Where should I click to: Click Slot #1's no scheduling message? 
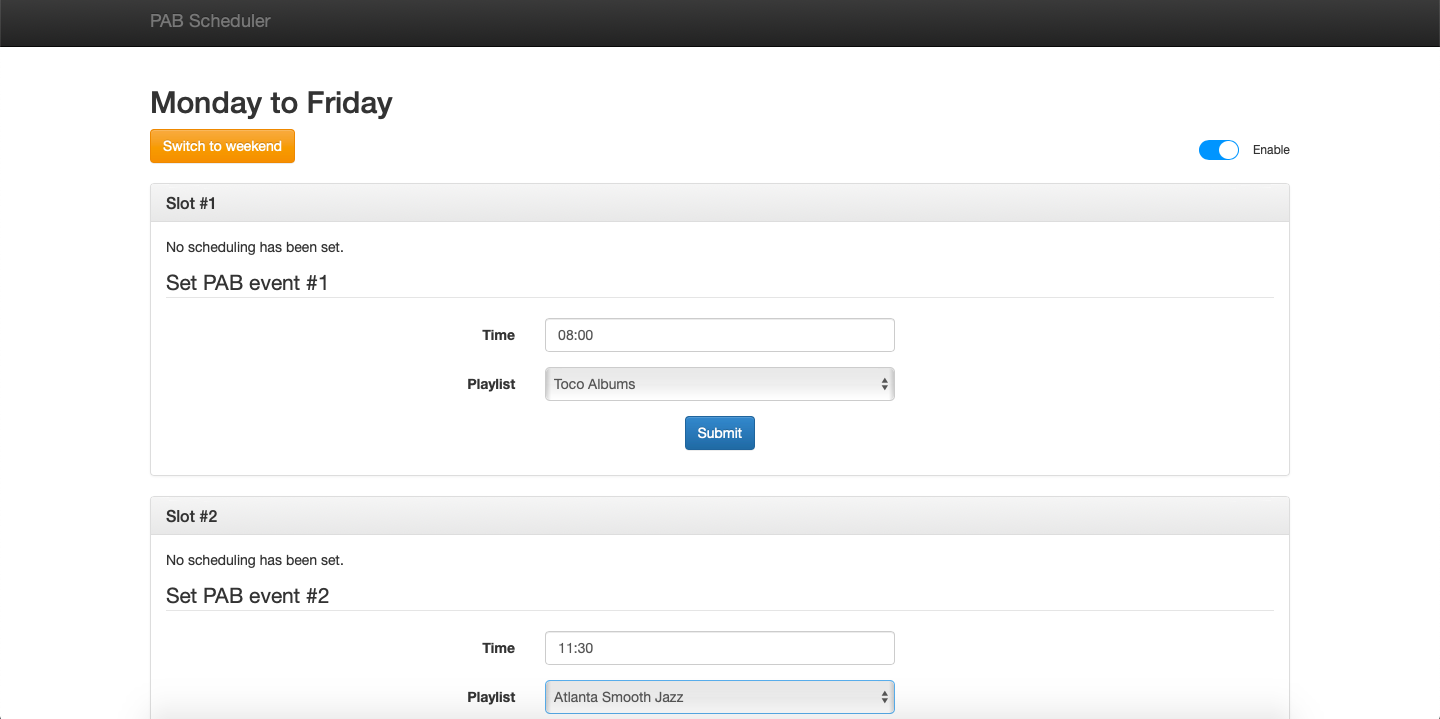254,247
